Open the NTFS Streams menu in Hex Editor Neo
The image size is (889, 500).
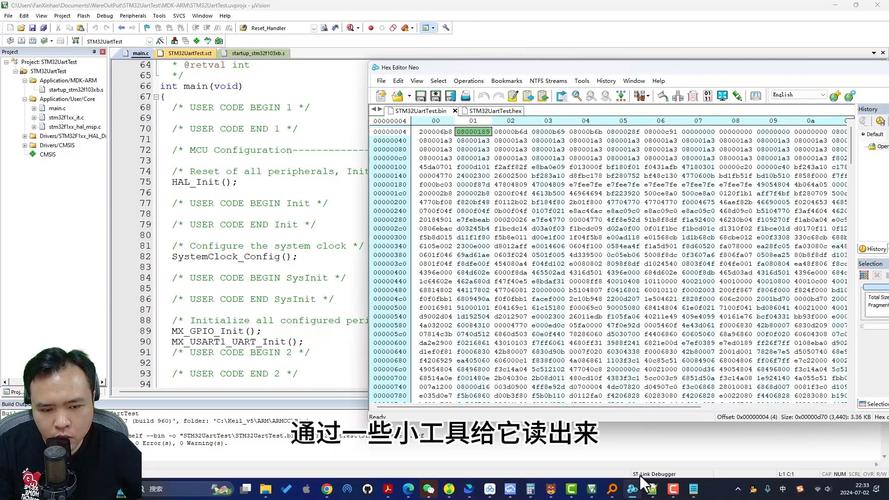pyautogui.click(x=548, y=81)
